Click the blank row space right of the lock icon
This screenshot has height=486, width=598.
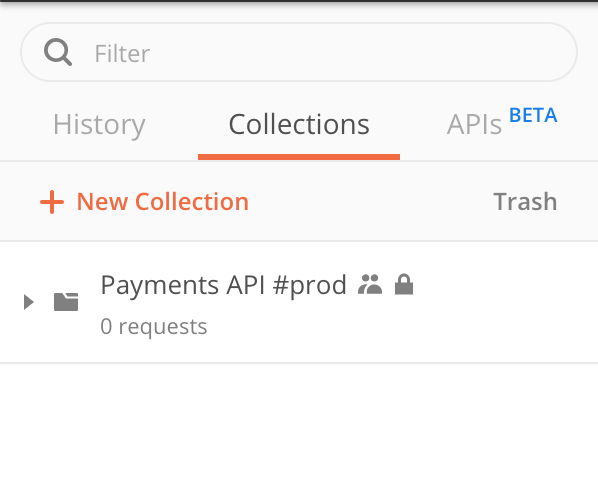(x=505, y=285)
